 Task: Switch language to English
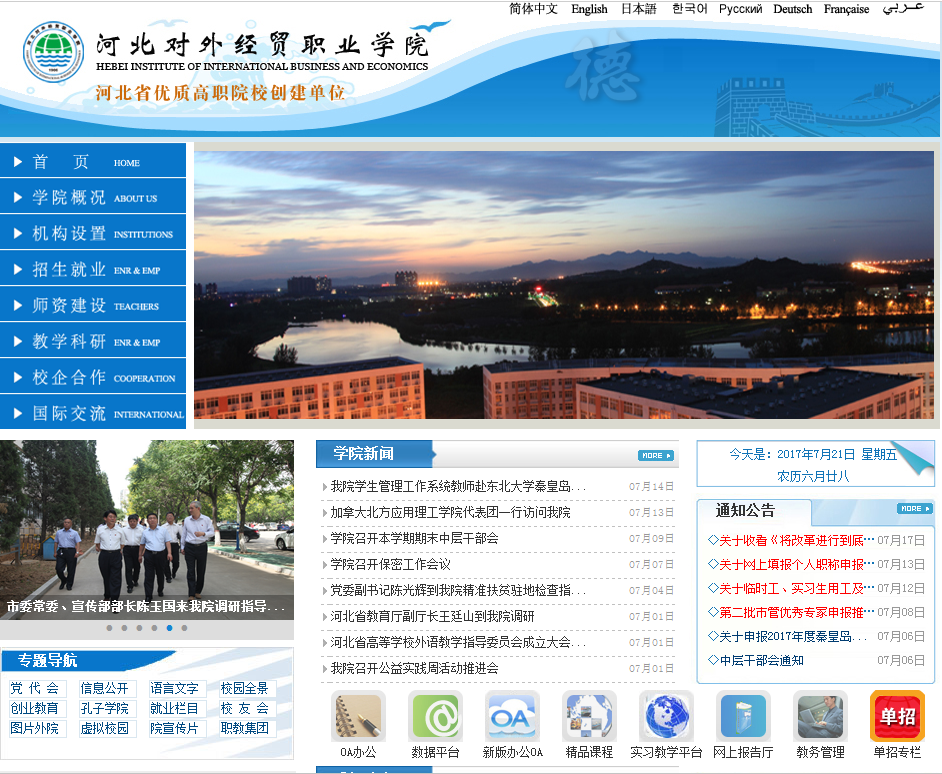tap(589, 9)
